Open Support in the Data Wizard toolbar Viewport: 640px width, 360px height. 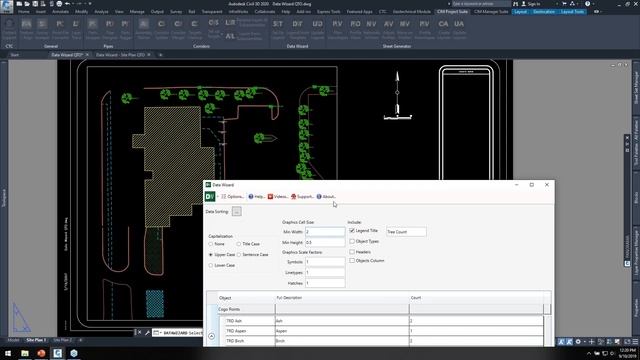[302, 197]
